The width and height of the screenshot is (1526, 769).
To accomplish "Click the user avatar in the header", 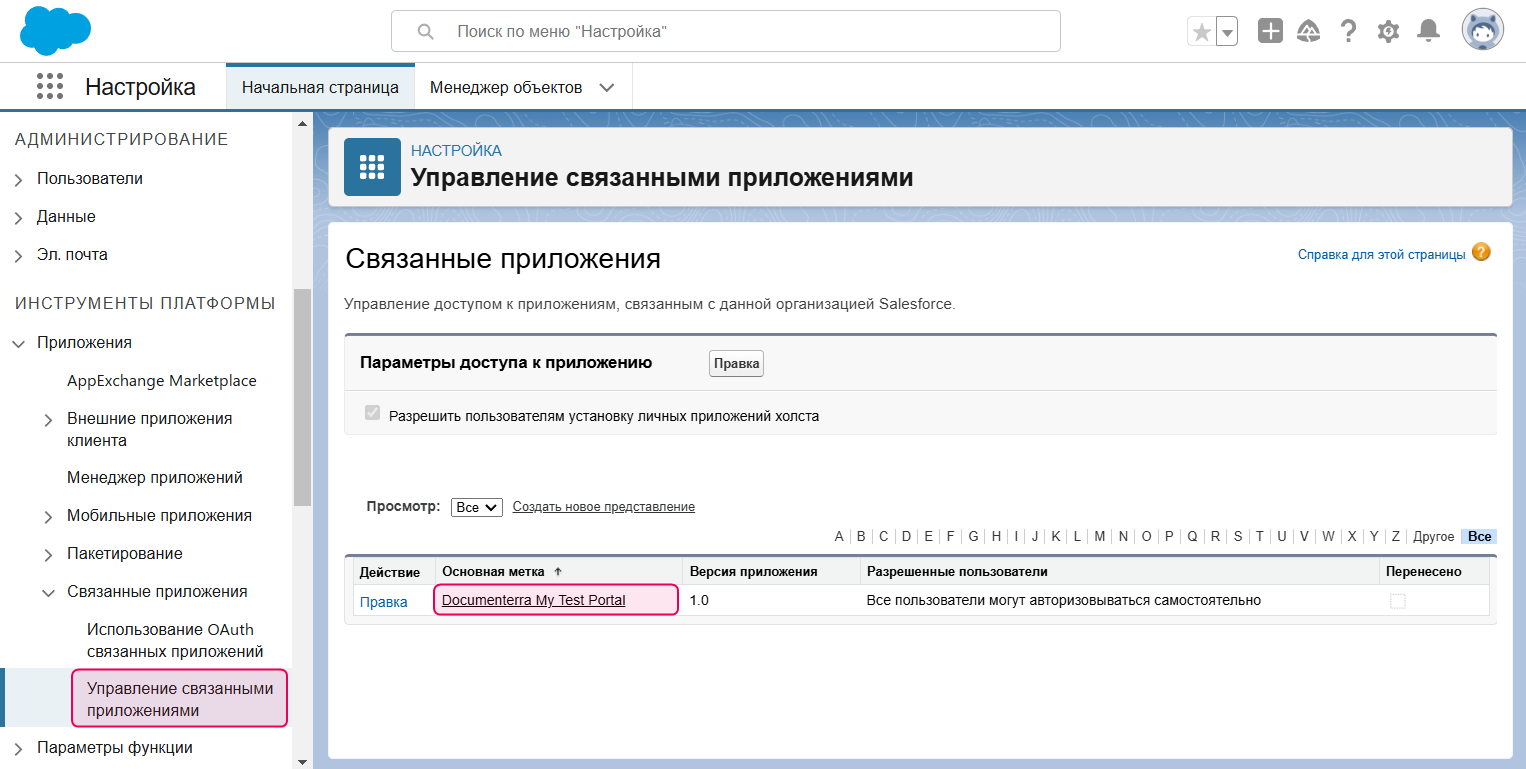I will tap(1483, 30).
